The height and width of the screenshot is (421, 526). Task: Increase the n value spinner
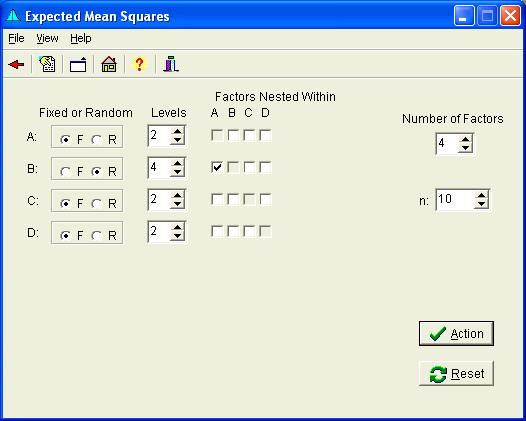coord(481,195)
